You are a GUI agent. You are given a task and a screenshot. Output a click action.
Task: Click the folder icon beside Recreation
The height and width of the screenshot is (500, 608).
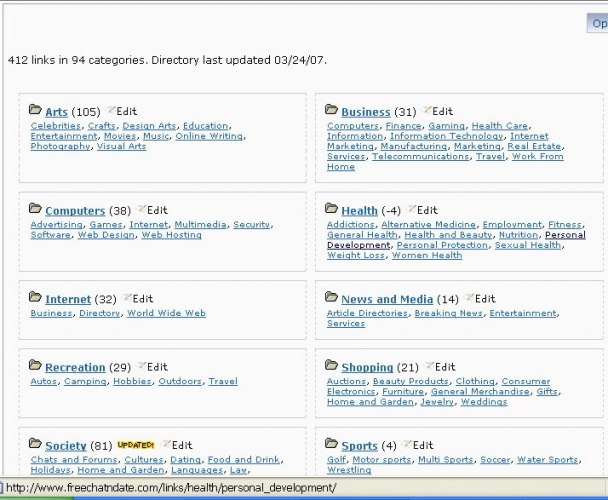(x=35, y=367)
